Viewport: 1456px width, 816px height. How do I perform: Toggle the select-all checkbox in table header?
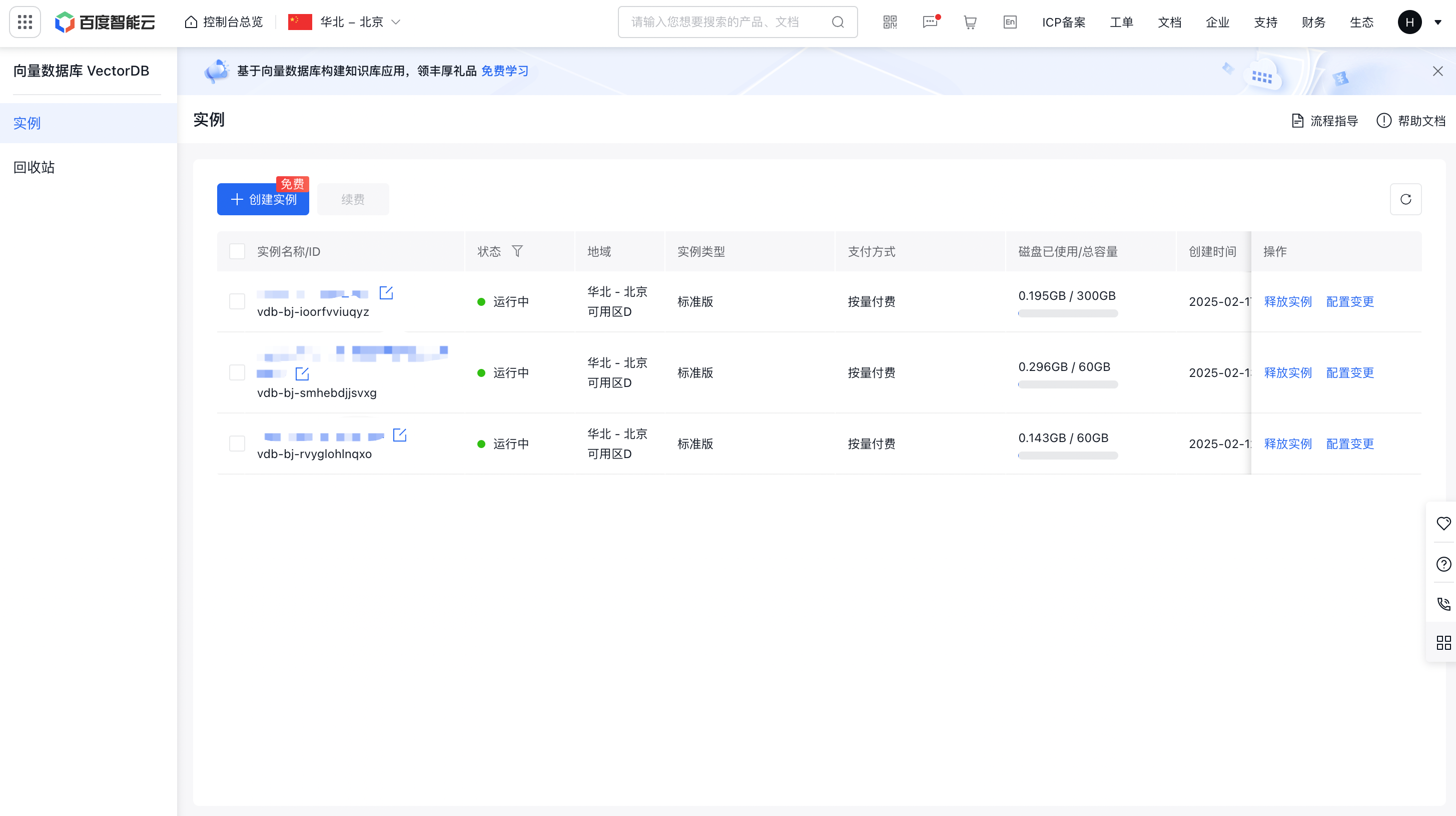pyautogui.click(x=237, y=251)
